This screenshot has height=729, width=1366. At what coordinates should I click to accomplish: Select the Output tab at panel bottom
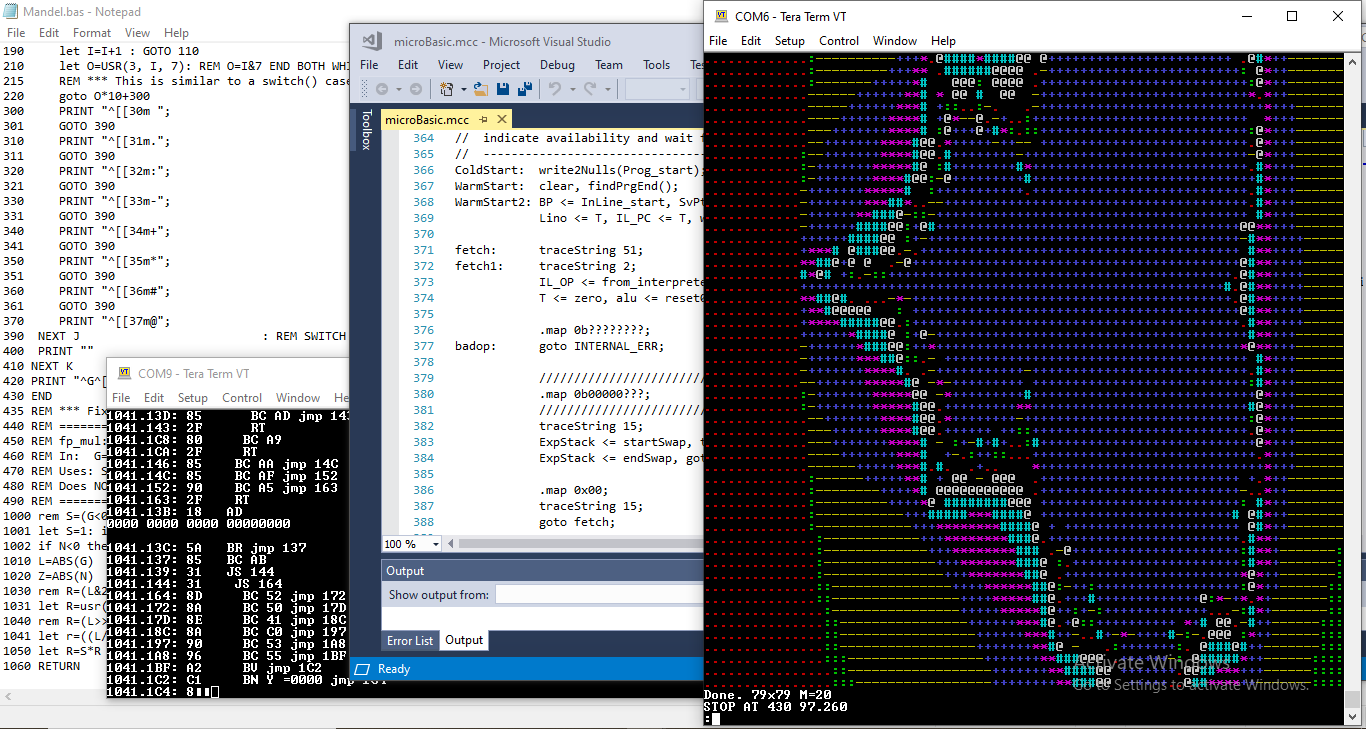coord(464,641)
